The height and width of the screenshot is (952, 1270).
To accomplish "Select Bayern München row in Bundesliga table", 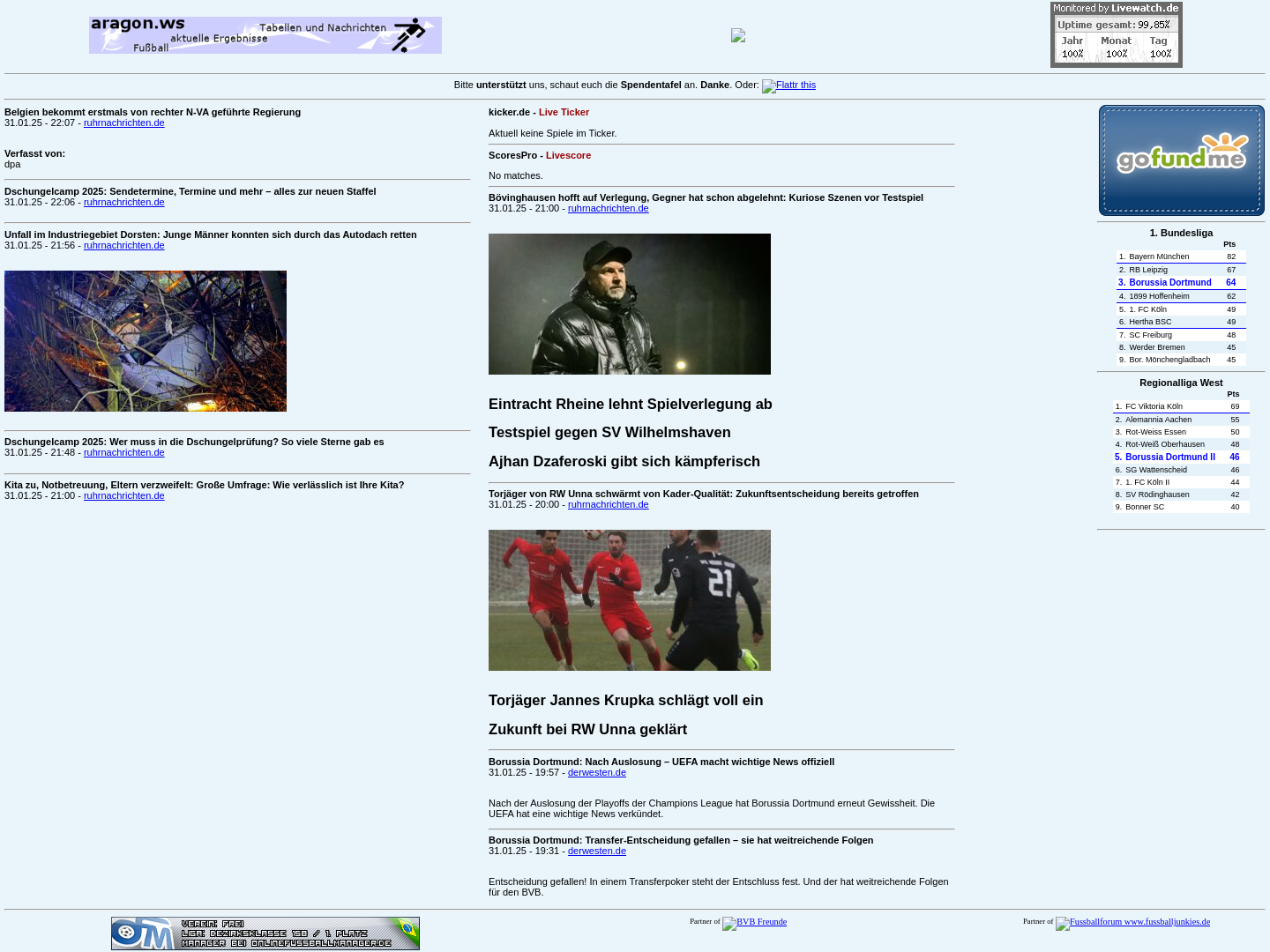I will 1181,257.
